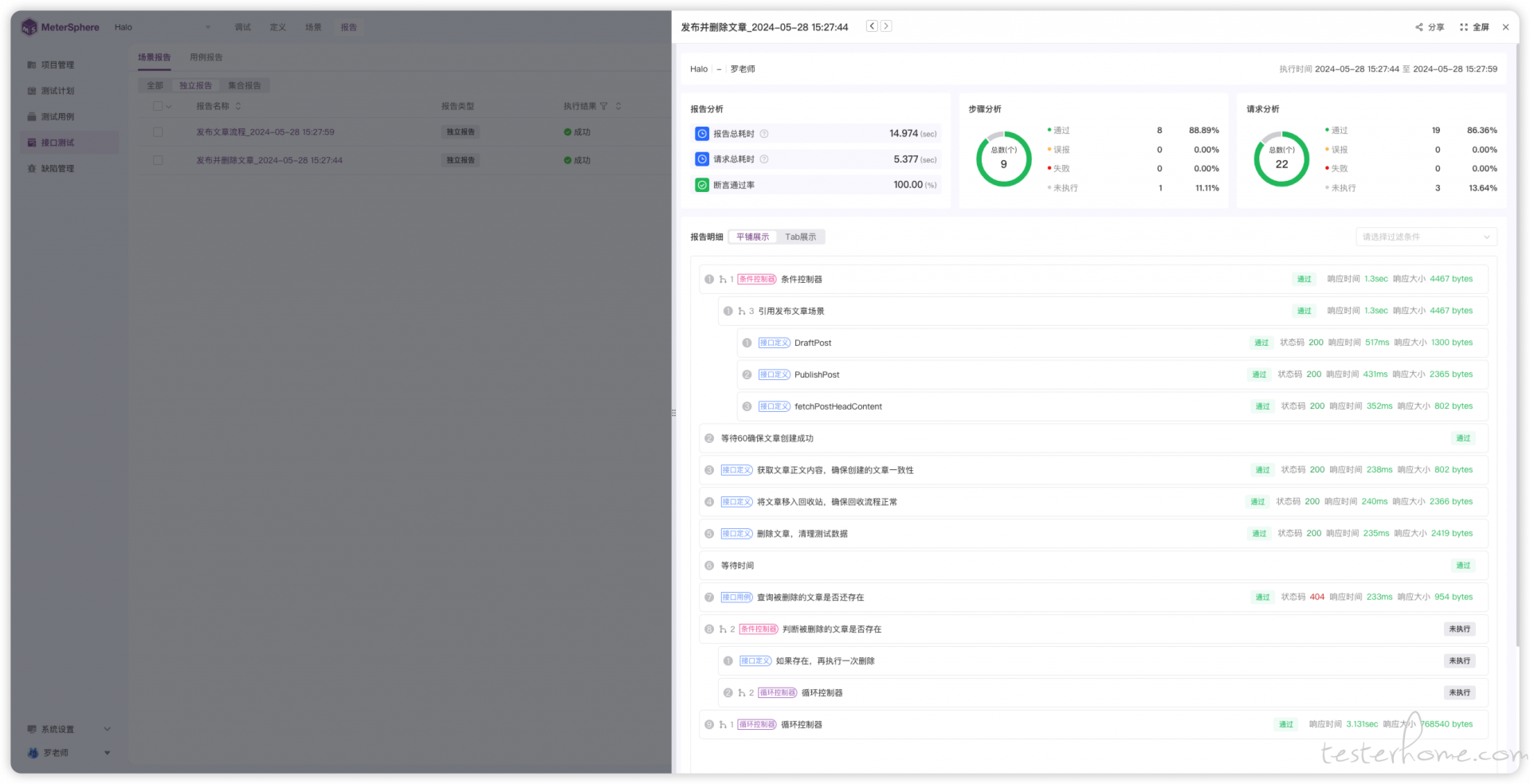Close the report detail drawer
Image resolution: width=1530 pixels, height=784 pixels.
point(1505,27)
